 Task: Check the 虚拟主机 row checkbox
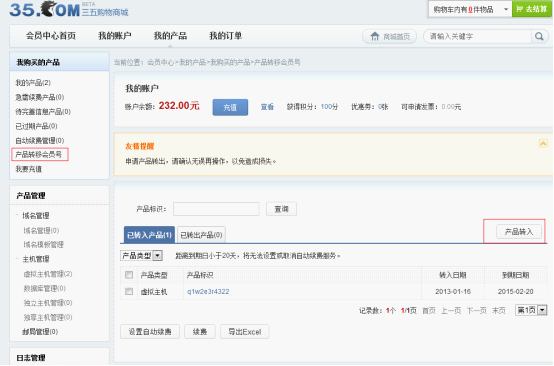pyautogui.click(x=129, y=291)
